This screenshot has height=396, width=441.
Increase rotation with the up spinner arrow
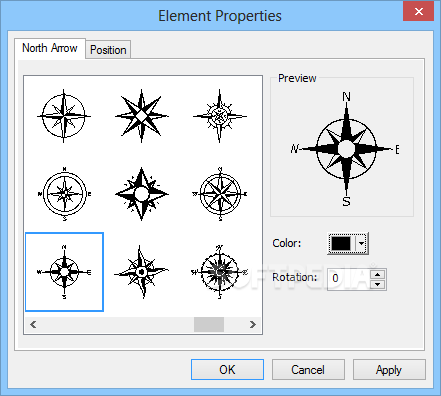click(377, 275)
